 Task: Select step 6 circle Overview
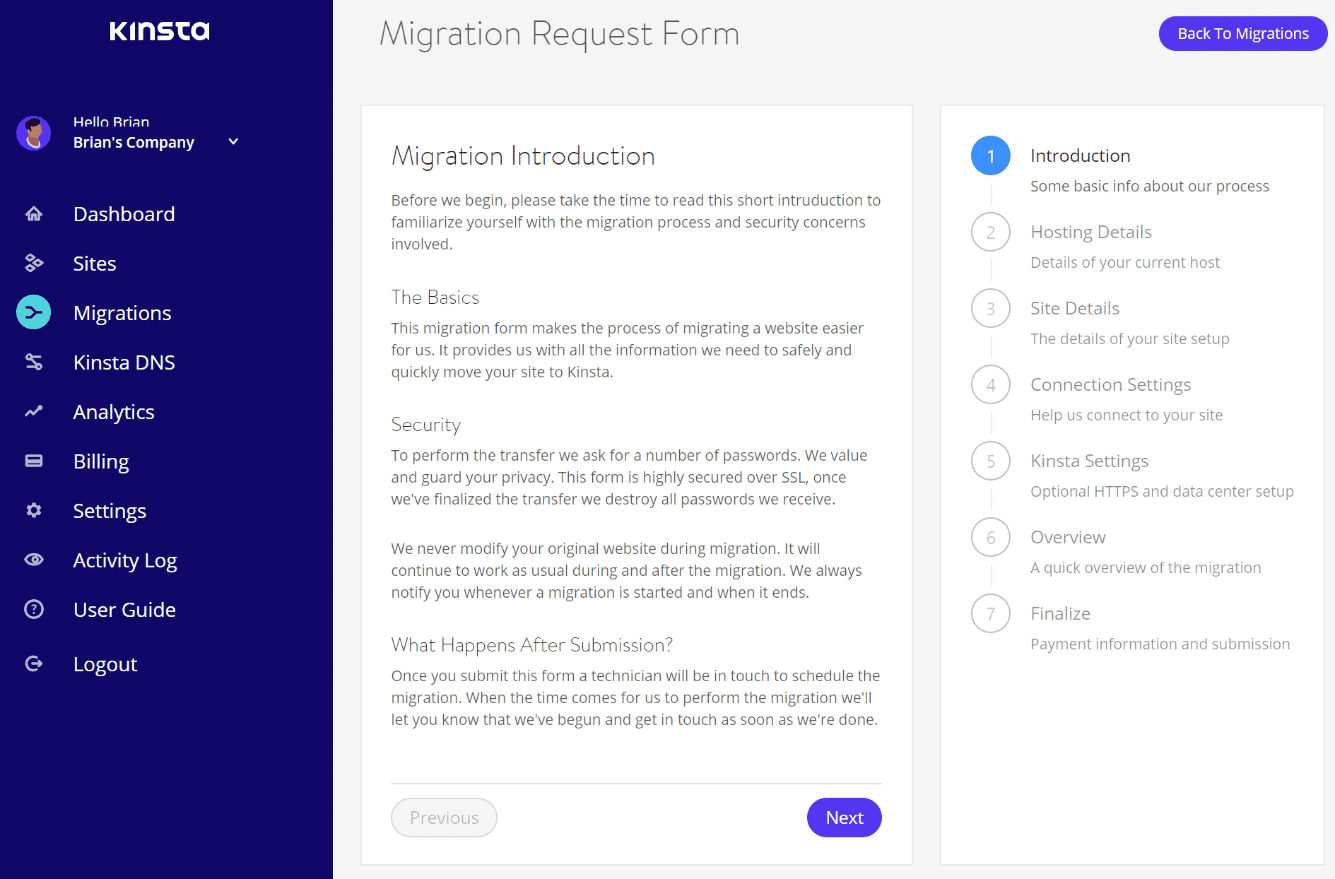[x=991, y=537]
